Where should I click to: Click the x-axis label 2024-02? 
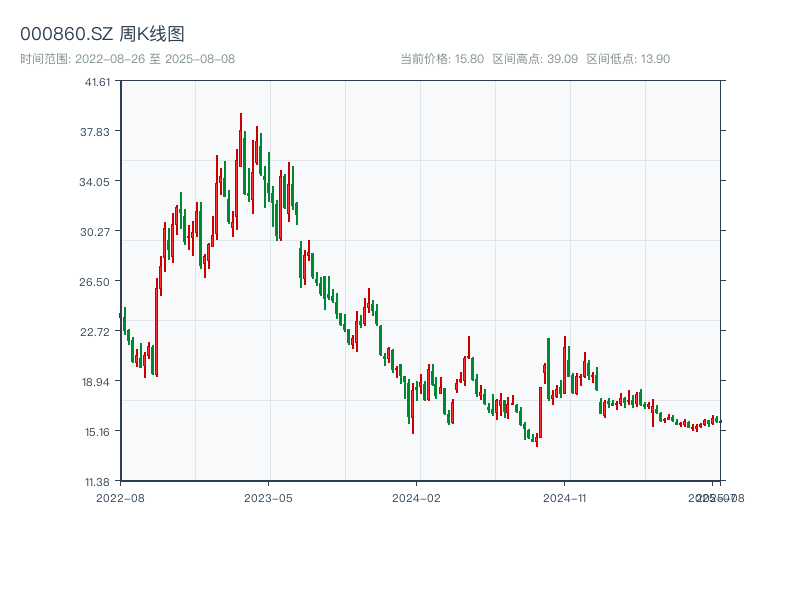click(416, 498)
